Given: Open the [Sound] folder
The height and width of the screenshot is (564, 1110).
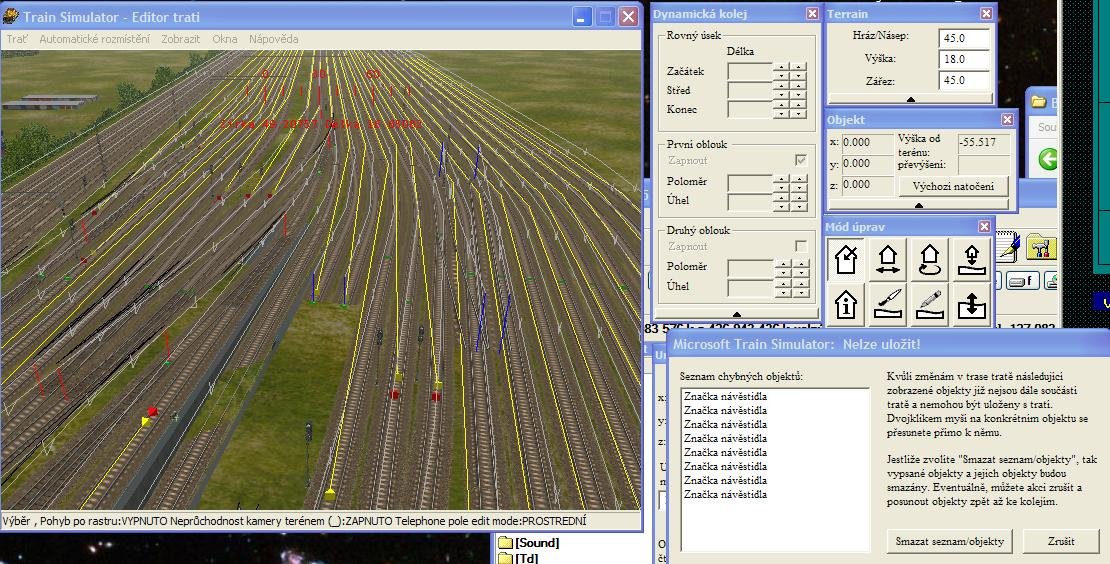Looking at the screenshot, I should (x=529, y=543).
